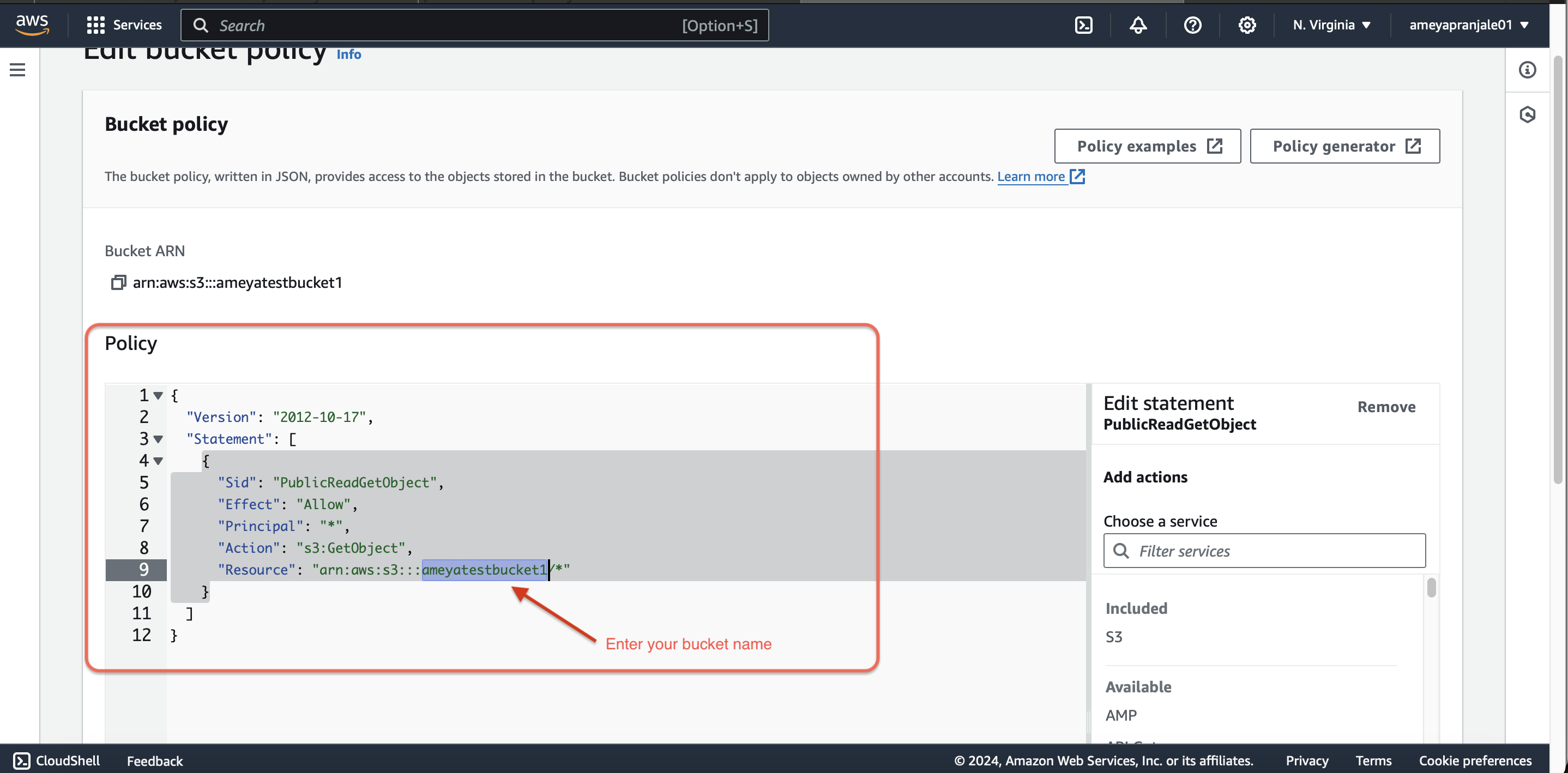Collapse the Statement array fold on line 3
The height and width of the screenshot is (773, 1568).
(x=158, y=439)
